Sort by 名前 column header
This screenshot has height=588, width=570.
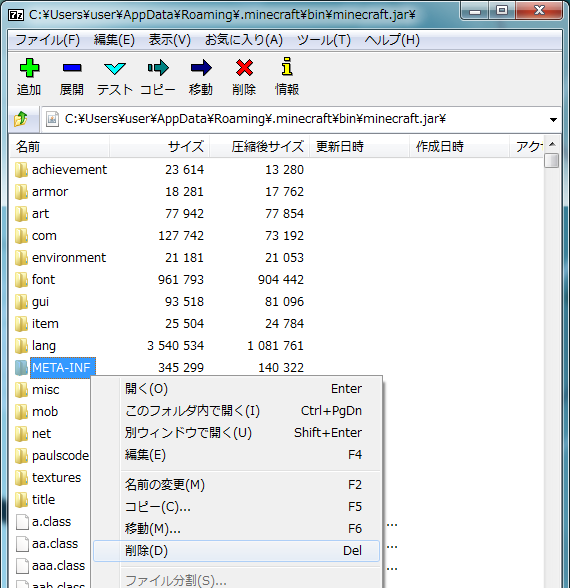coord(59,146)
